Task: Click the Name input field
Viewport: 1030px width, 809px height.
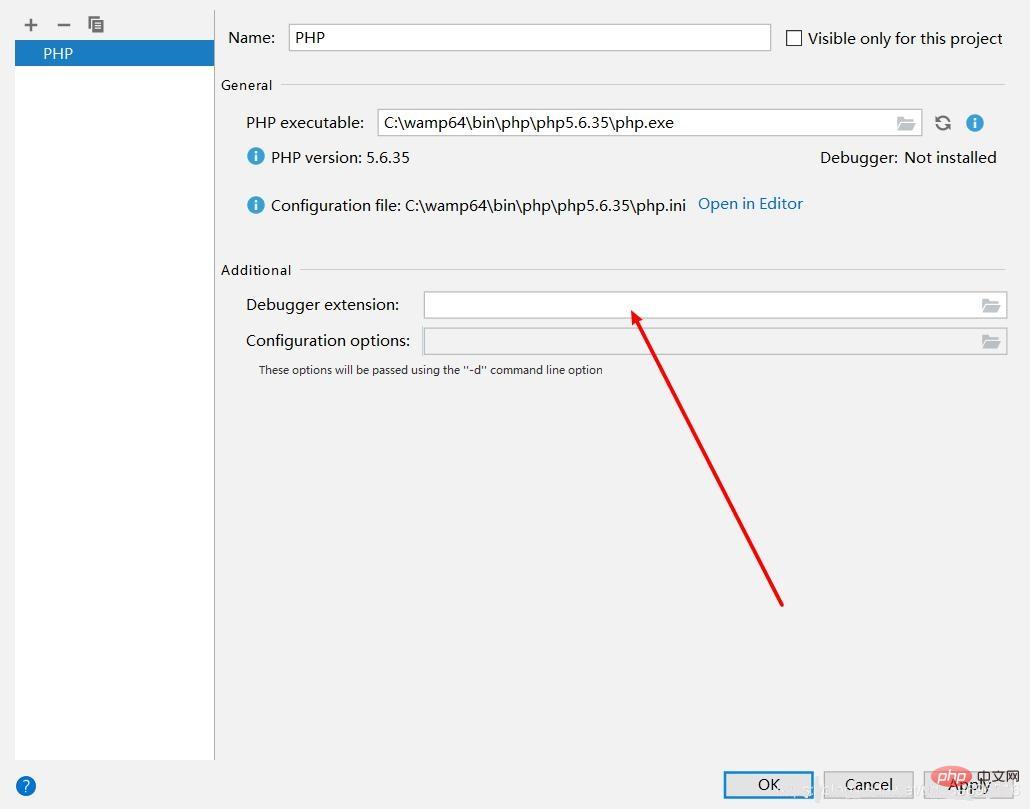Action: pyautogui.click(x=529, y=37)
